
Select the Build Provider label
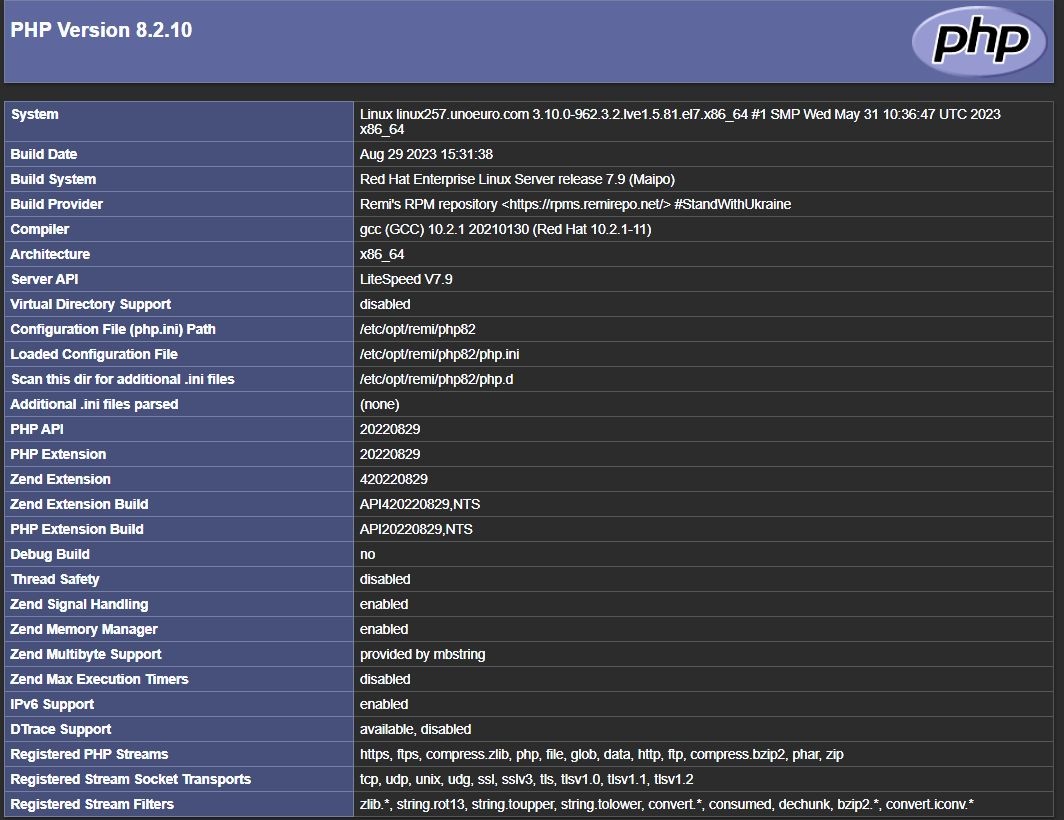[57, 204]
